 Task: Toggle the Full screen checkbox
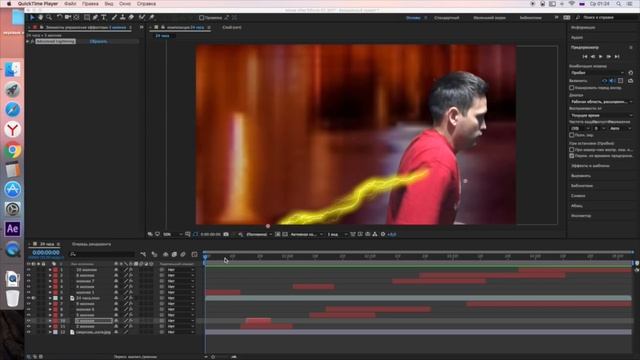coord(571,135)
